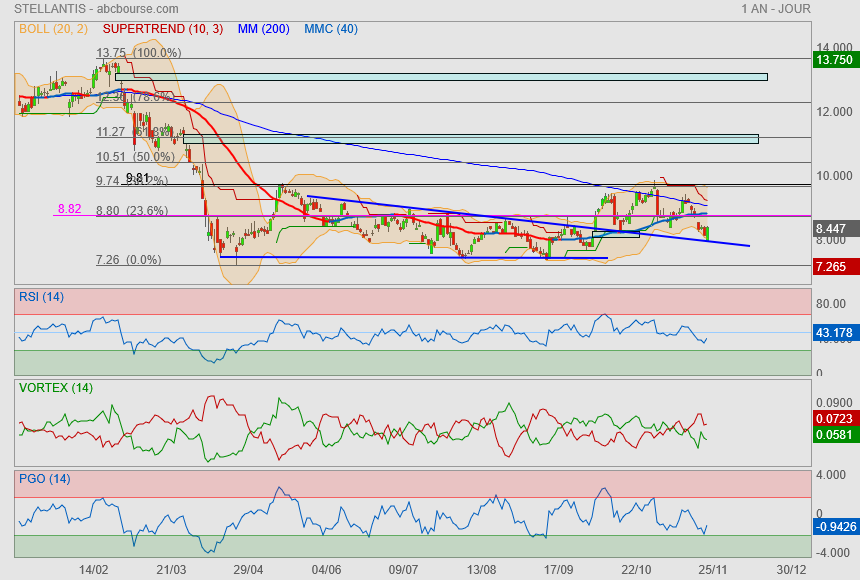The image size is (860, 580).
Task: Click the MM (200) moving average label
Action: tap(263, 29)
